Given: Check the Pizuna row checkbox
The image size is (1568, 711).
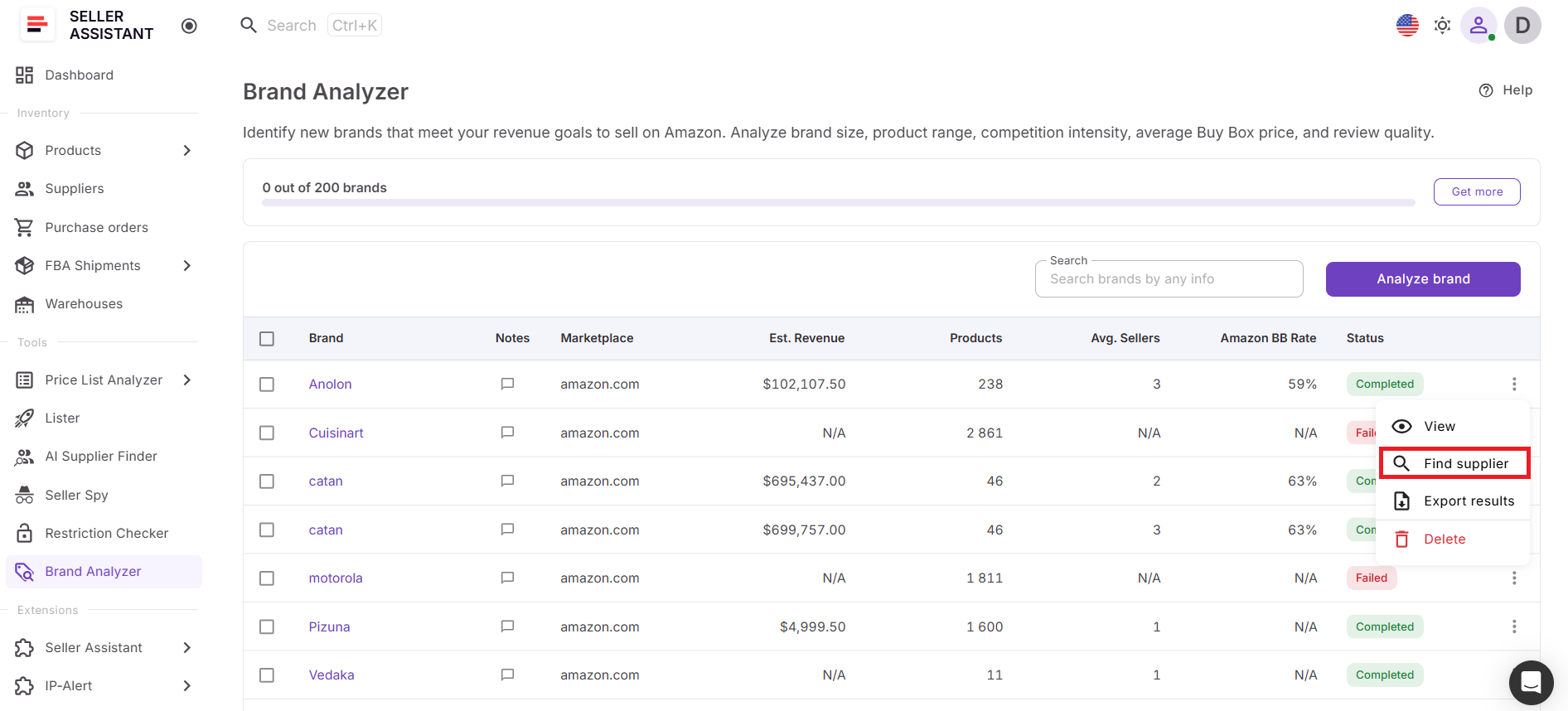Looking at the screenshot, I should (267, 626).
